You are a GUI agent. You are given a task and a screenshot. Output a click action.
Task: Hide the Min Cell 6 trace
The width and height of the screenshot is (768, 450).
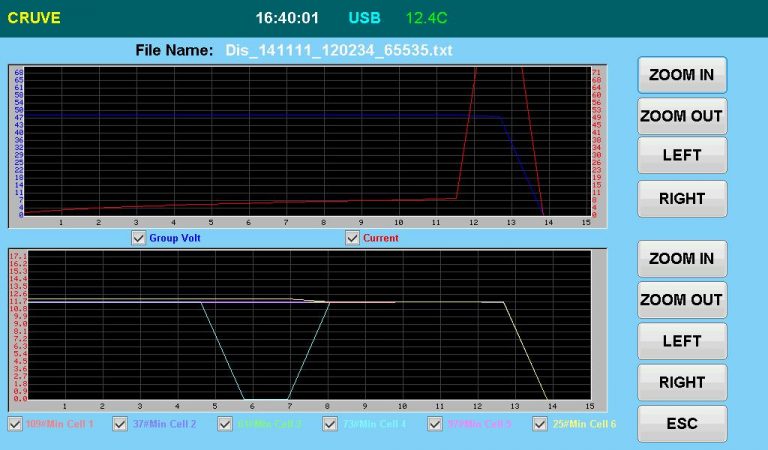540,424
